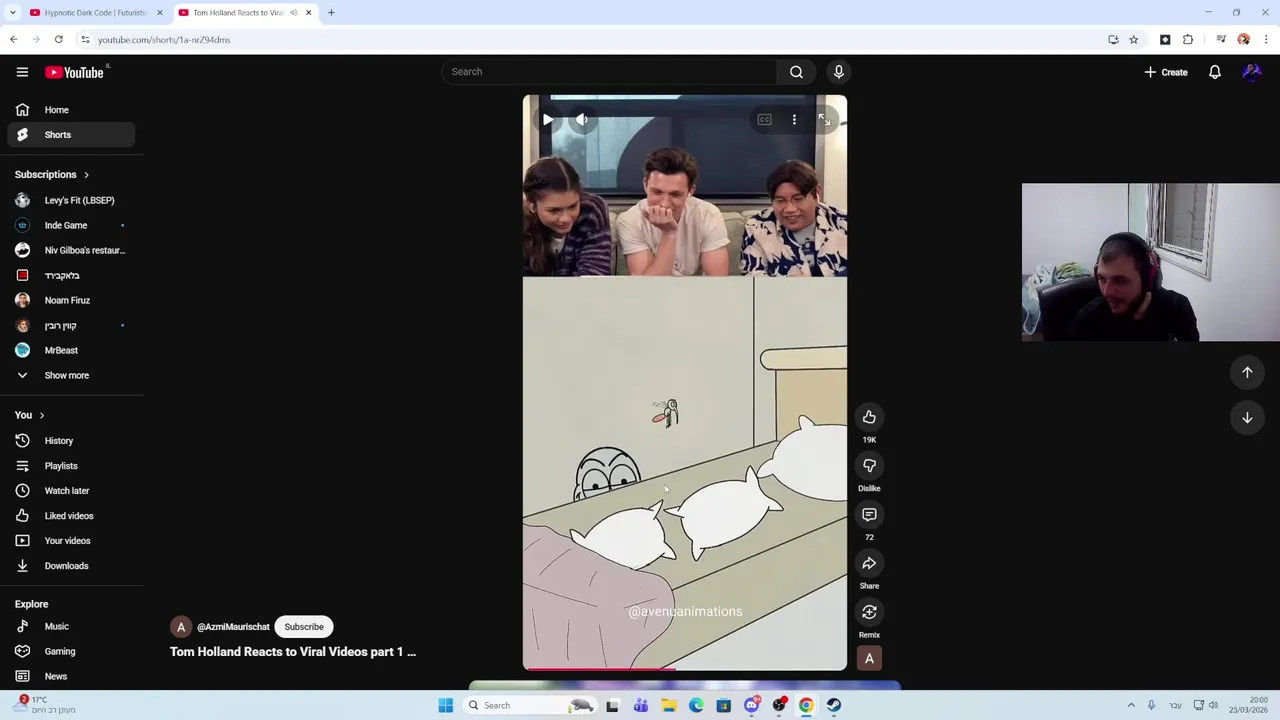Open Levy's Fit (LBSEP) subscription
1280x720 pixels.
pos(71,200)
